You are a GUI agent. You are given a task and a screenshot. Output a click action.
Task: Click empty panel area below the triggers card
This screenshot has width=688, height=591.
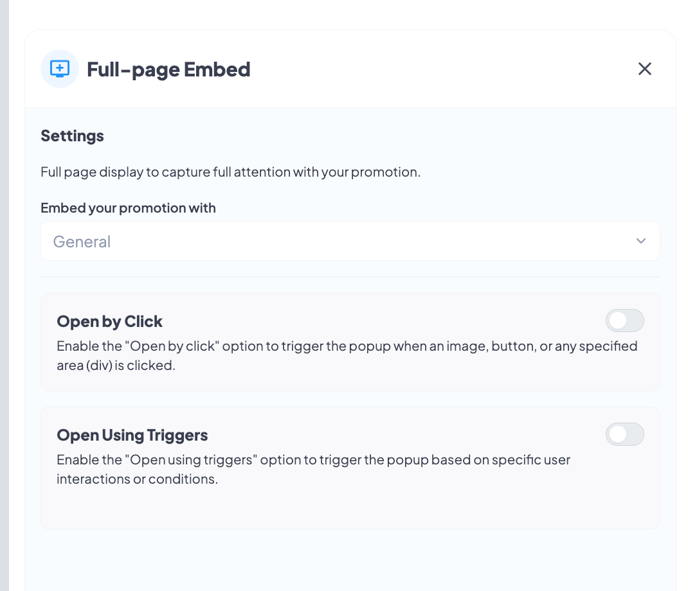pyautogui.click(x=350, y=561)
